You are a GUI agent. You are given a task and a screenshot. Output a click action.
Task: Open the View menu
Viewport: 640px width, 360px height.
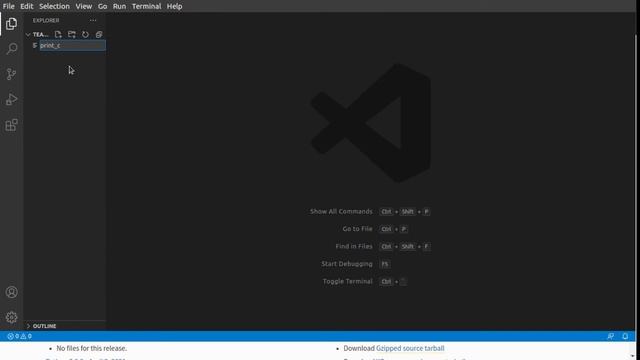pos(84,6)
